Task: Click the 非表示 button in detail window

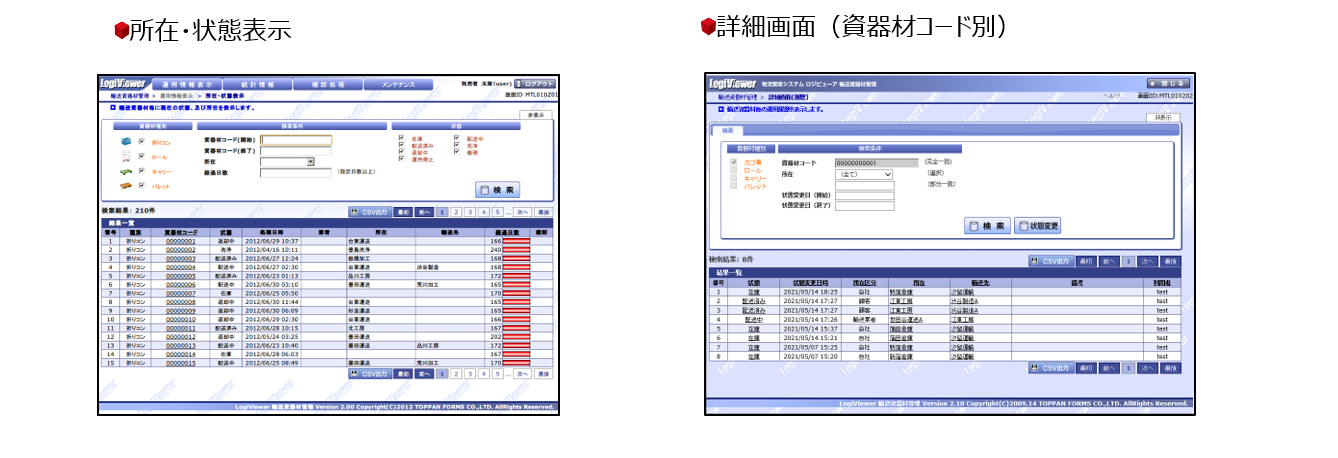Action: pos(1163,118)
